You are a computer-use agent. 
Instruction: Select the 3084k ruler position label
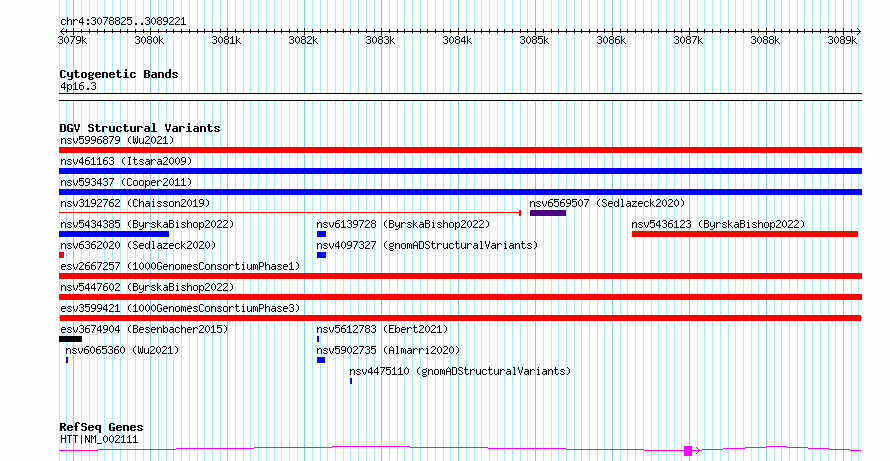[x=457, y=40]
